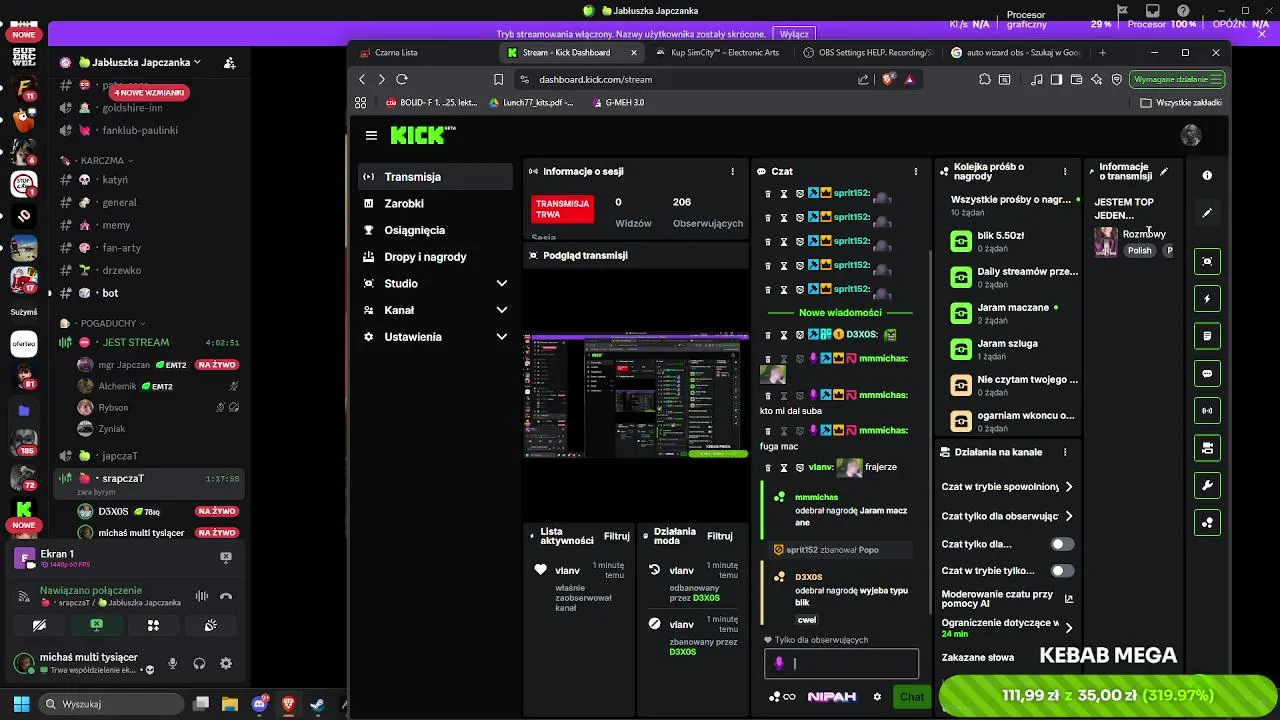Image resolution: width=1280 pixels, height=720 pixels.
Task: Switch to OBS Settings HELP browser tab
Action: (x=867, y=52)
